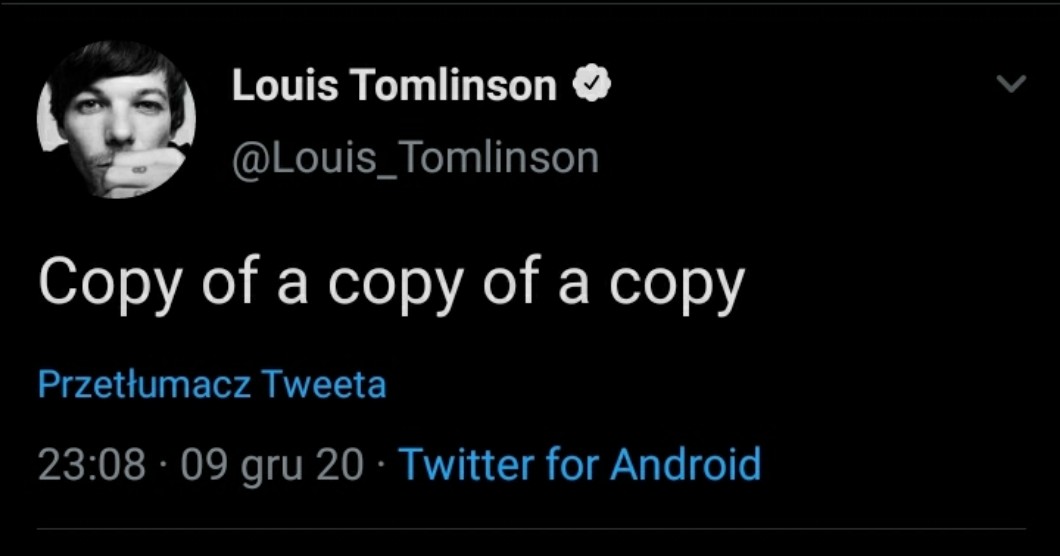Click the word Przetłumacz in the translate link
Image resolution: width=1060 pixels, height=556 pixels.
[144, 384]
